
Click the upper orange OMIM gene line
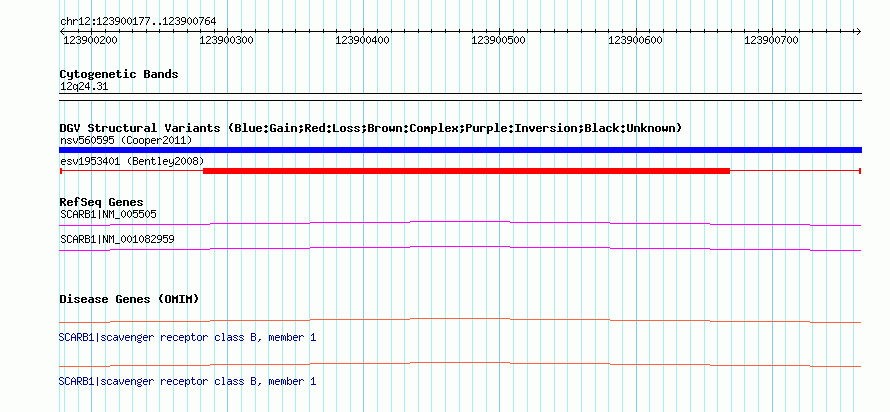click(460, 321)
